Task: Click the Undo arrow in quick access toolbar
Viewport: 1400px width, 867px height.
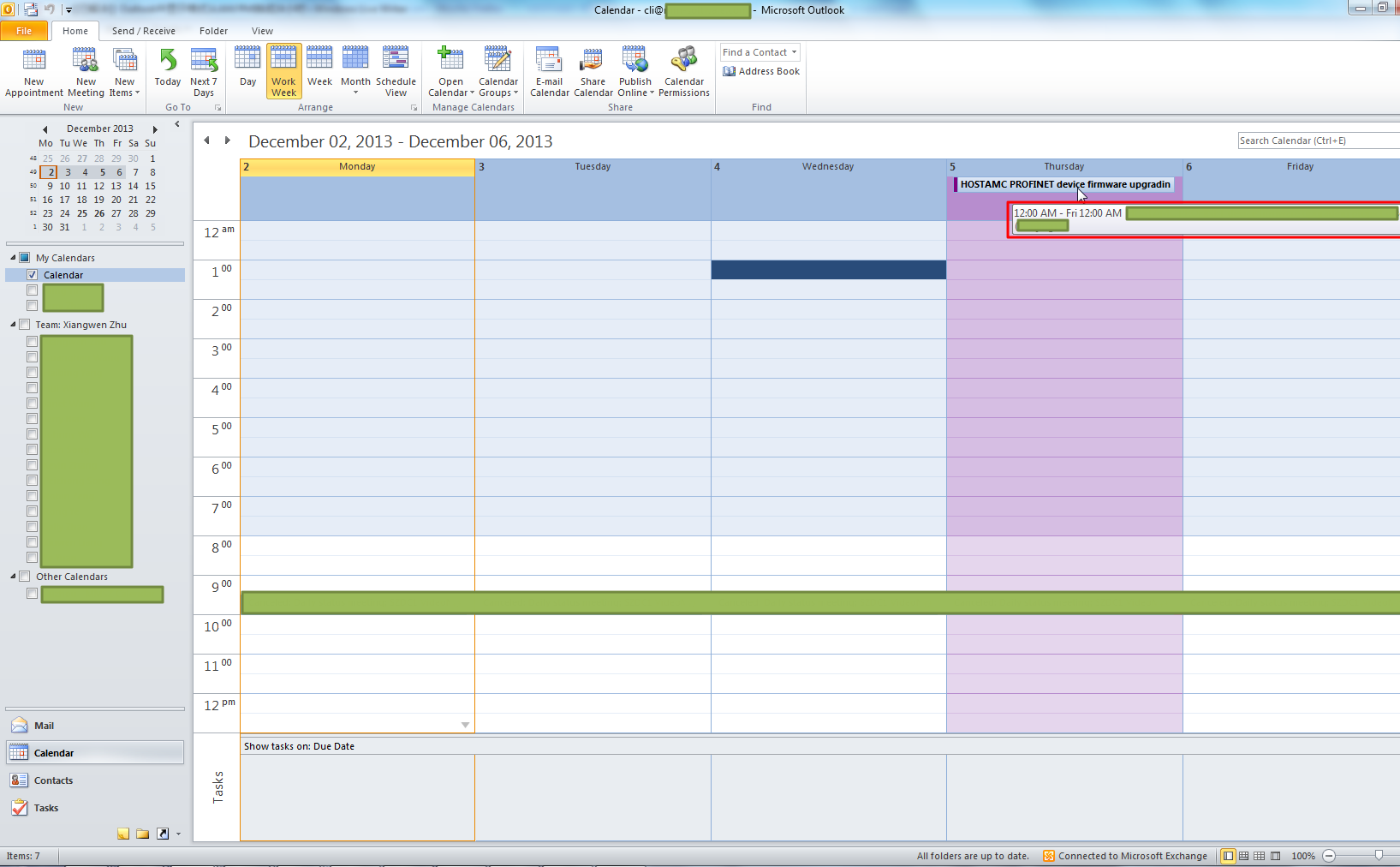Action: (x=50, y=9)
